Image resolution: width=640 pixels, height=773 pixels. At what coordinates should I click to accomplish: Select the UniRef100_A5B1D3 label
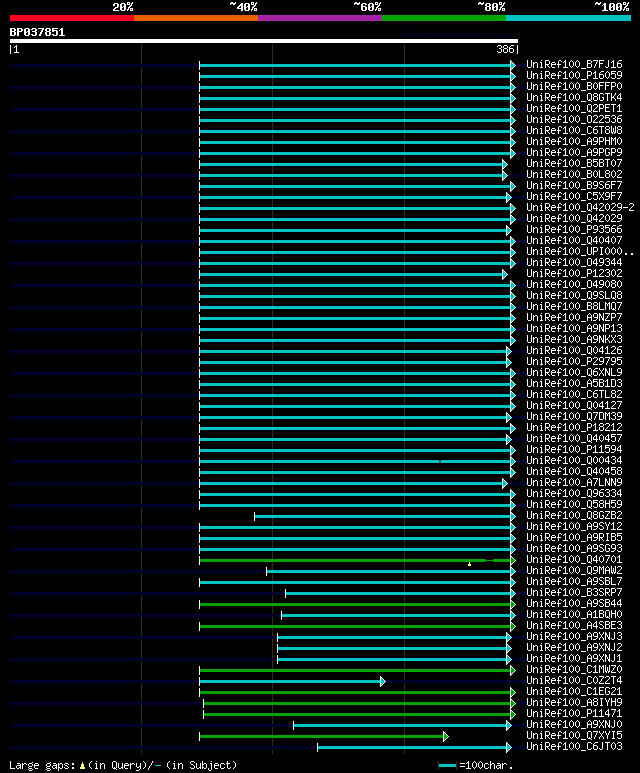click(574, 384)
